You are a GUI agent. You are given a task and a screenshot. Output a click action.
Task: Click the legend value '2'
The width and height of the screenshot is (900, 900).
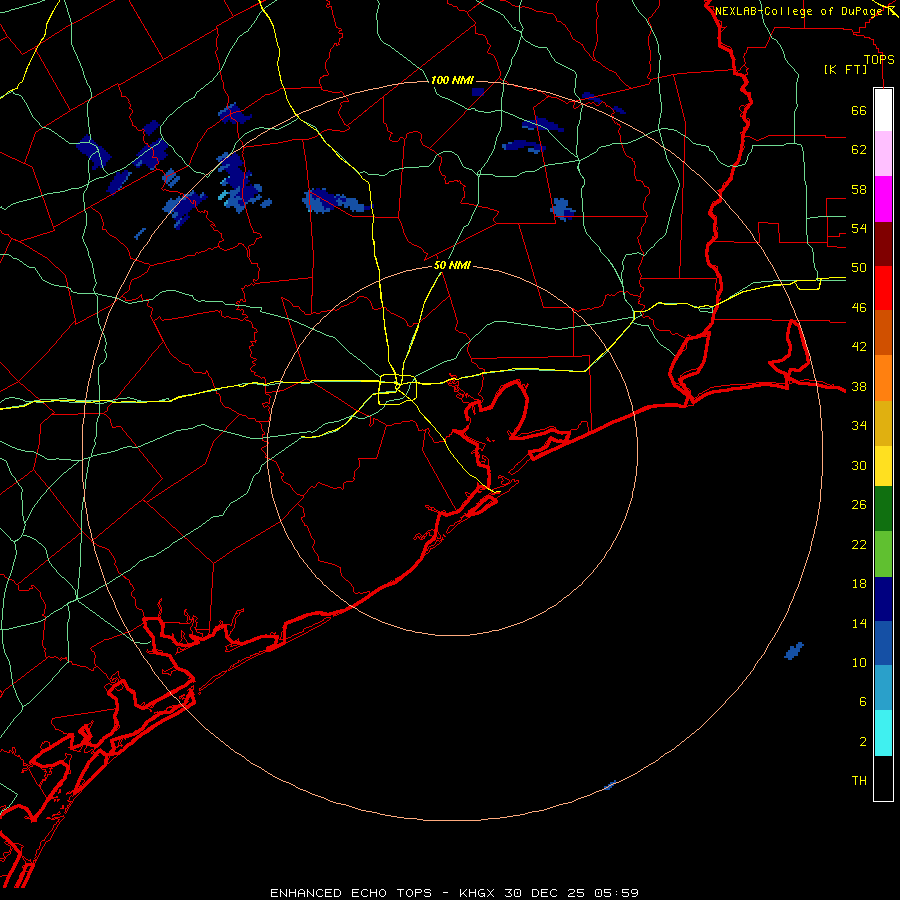[x=862, y=742]
